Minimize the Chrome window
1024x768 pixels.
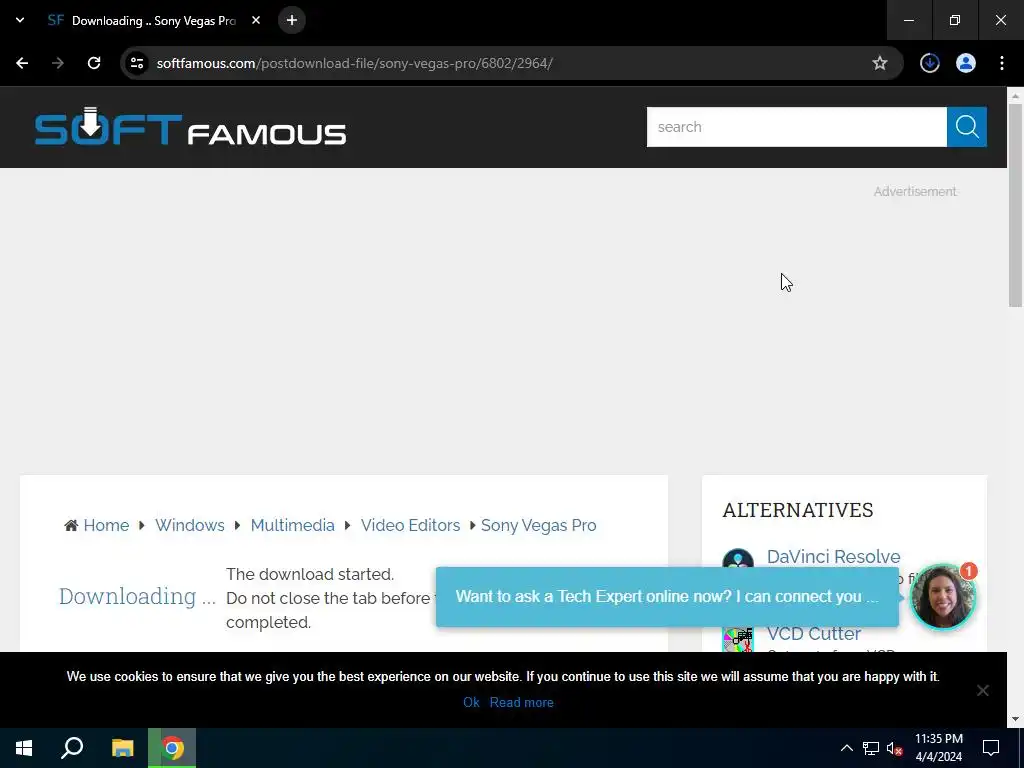click(908, 20)
